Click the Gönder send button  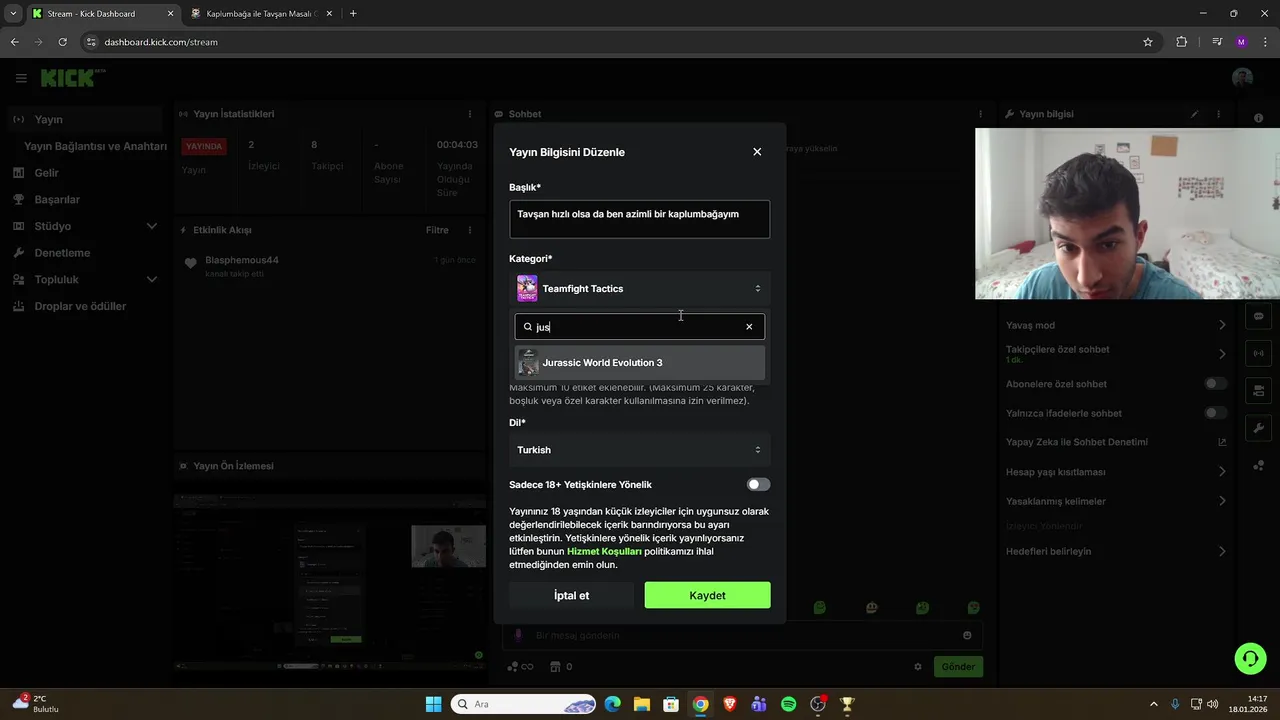pos(957,667)
